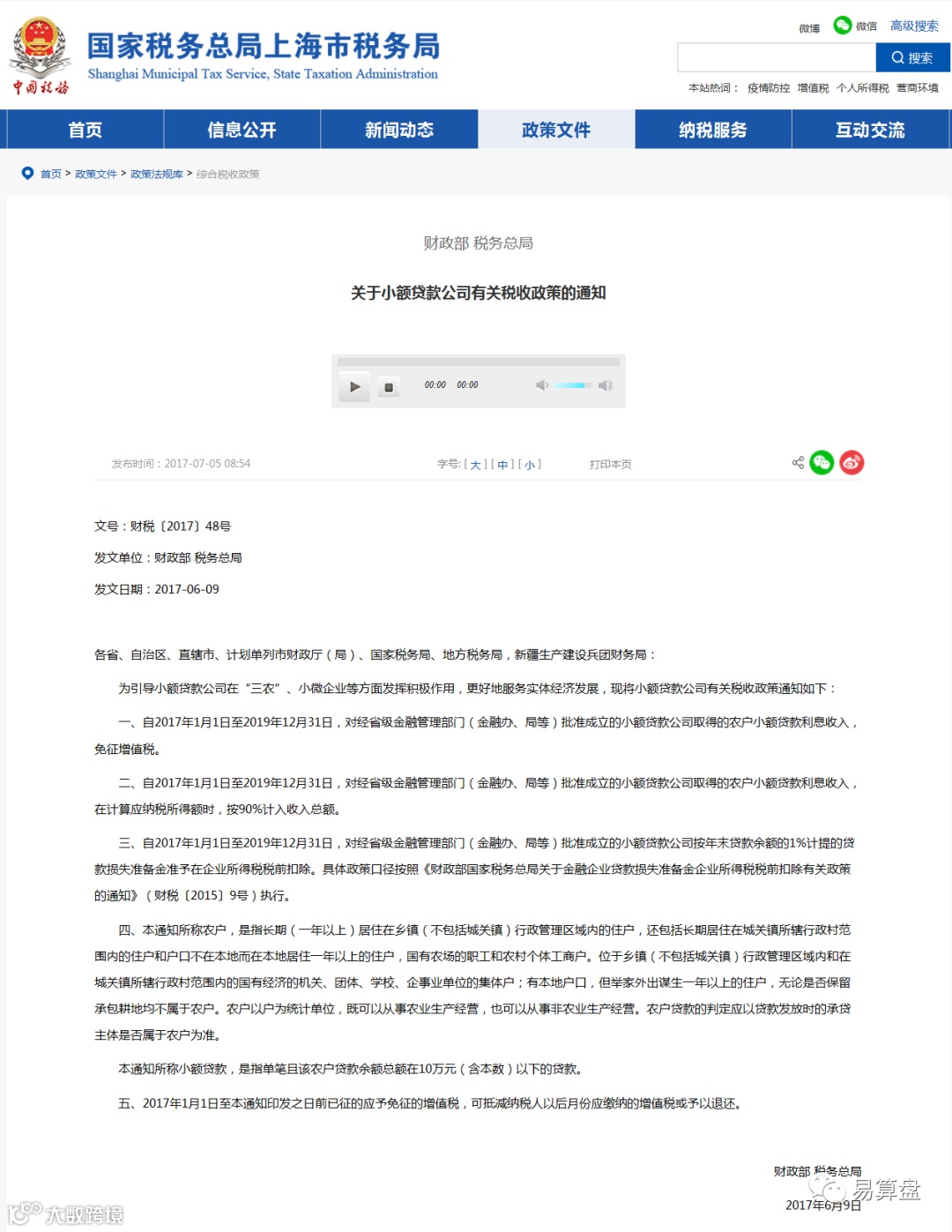The width and height of the screenshot is (952, 1232).
Task: Click the line 发文单位：财政部 税务总局
Action: tap(168, 558)
